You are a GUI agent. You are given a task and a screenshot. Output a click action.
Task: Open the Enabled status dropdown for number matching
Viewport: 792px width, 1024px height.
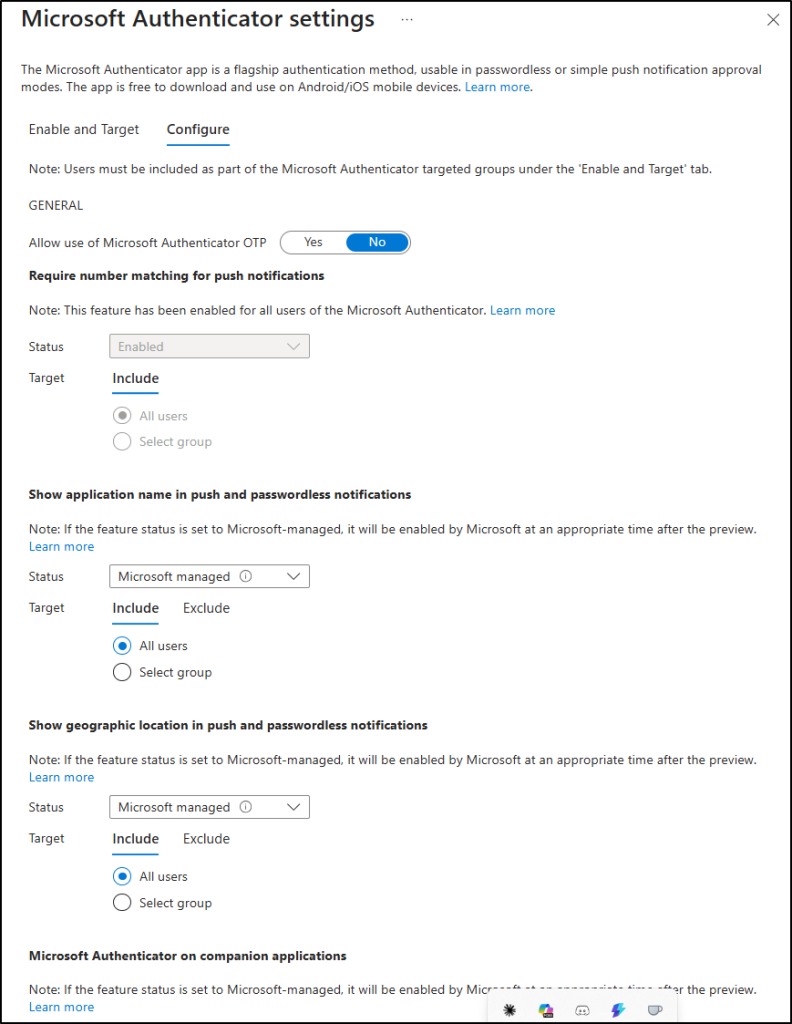click(209, 346)
